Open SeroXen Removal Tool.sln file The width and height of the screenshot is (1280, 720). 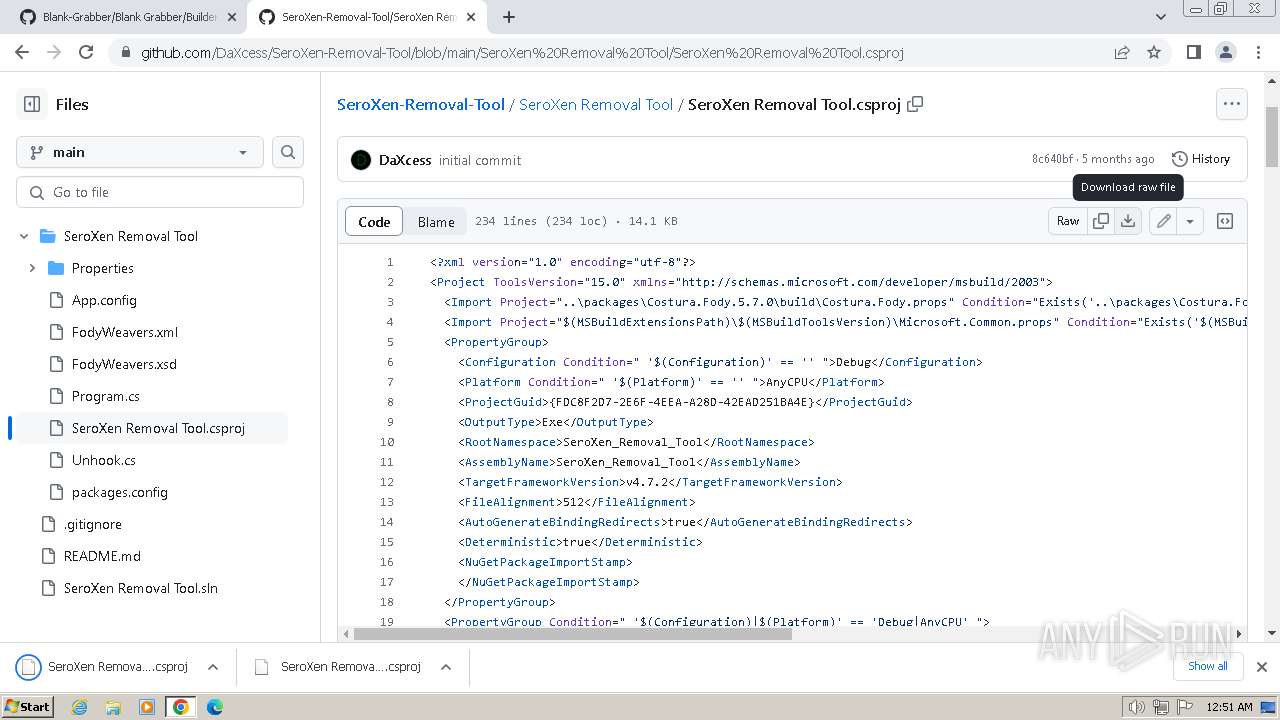click(x=141, y=588)
